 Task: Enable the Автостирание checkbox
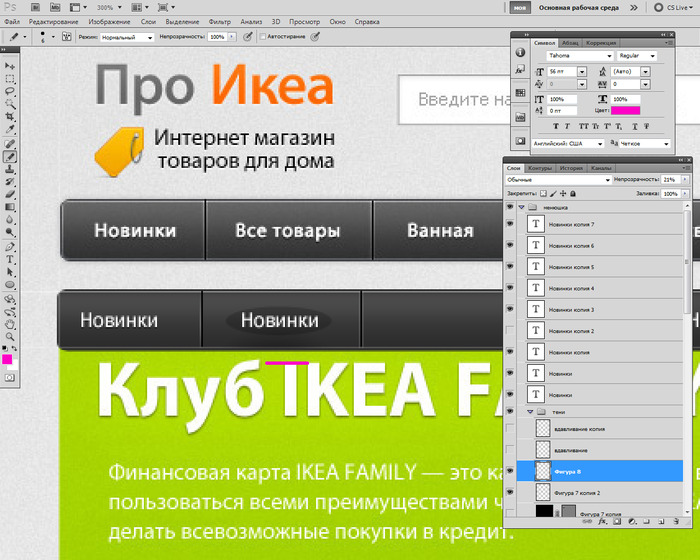[262, 37]
